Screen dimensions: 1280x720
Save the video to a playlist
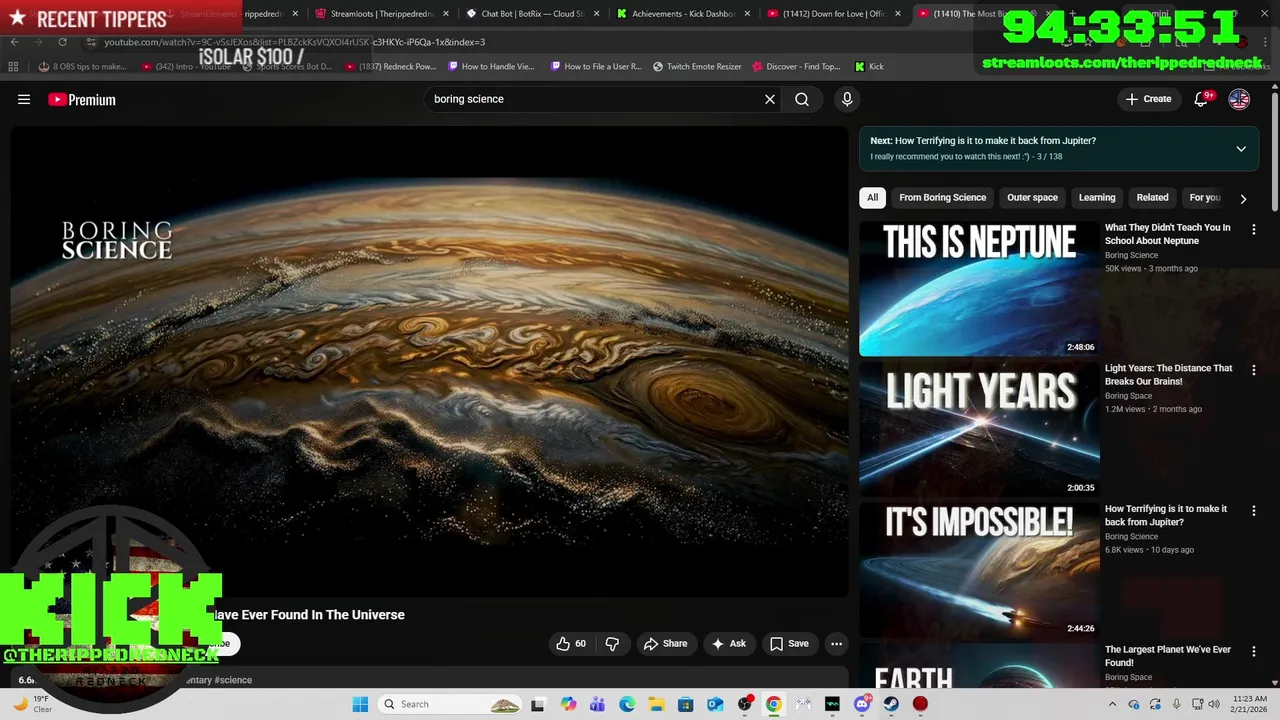(789, 644)
